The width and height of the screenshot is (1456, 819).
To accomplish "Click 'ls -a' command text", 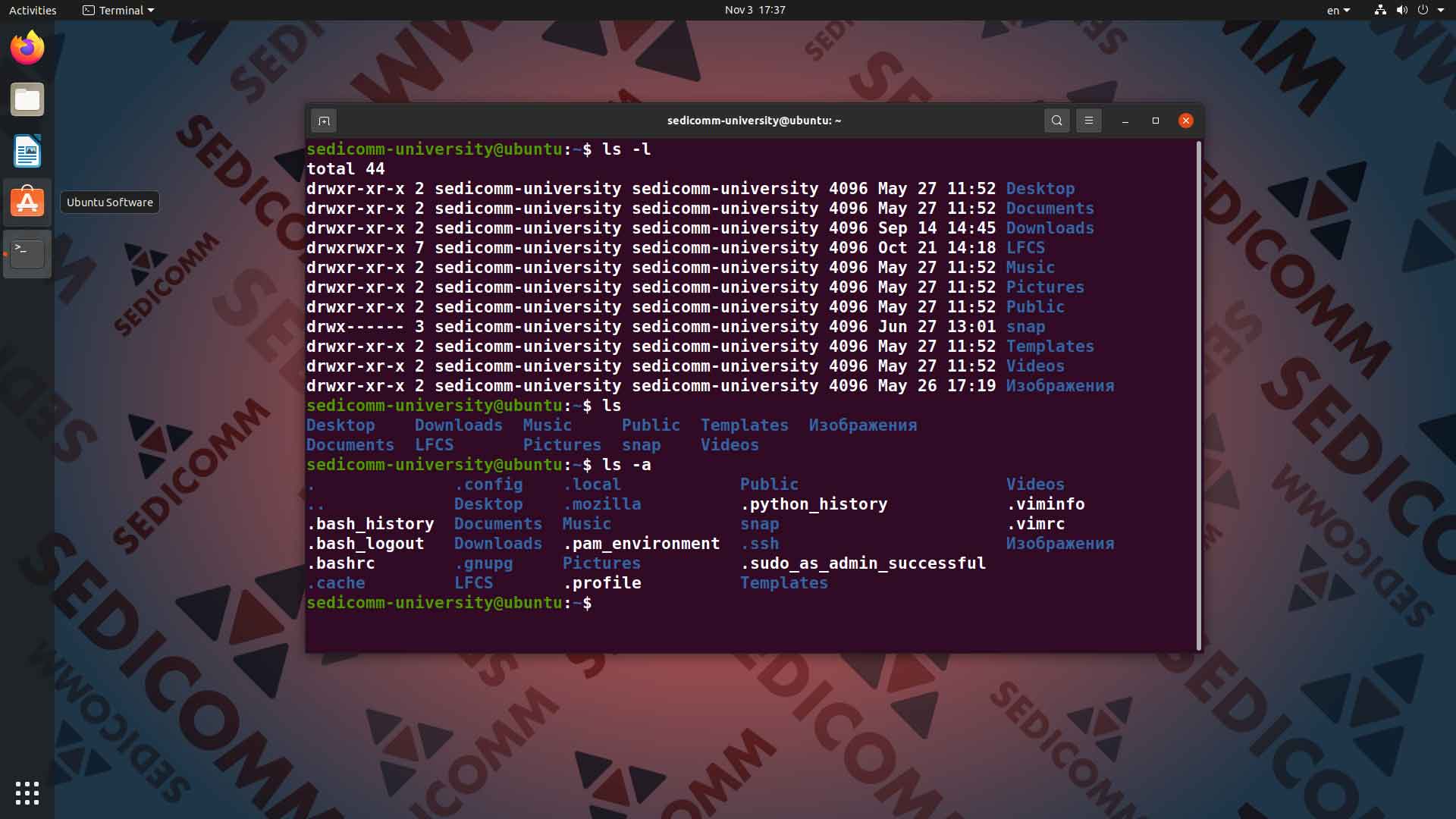I will (x=626, y=465).
